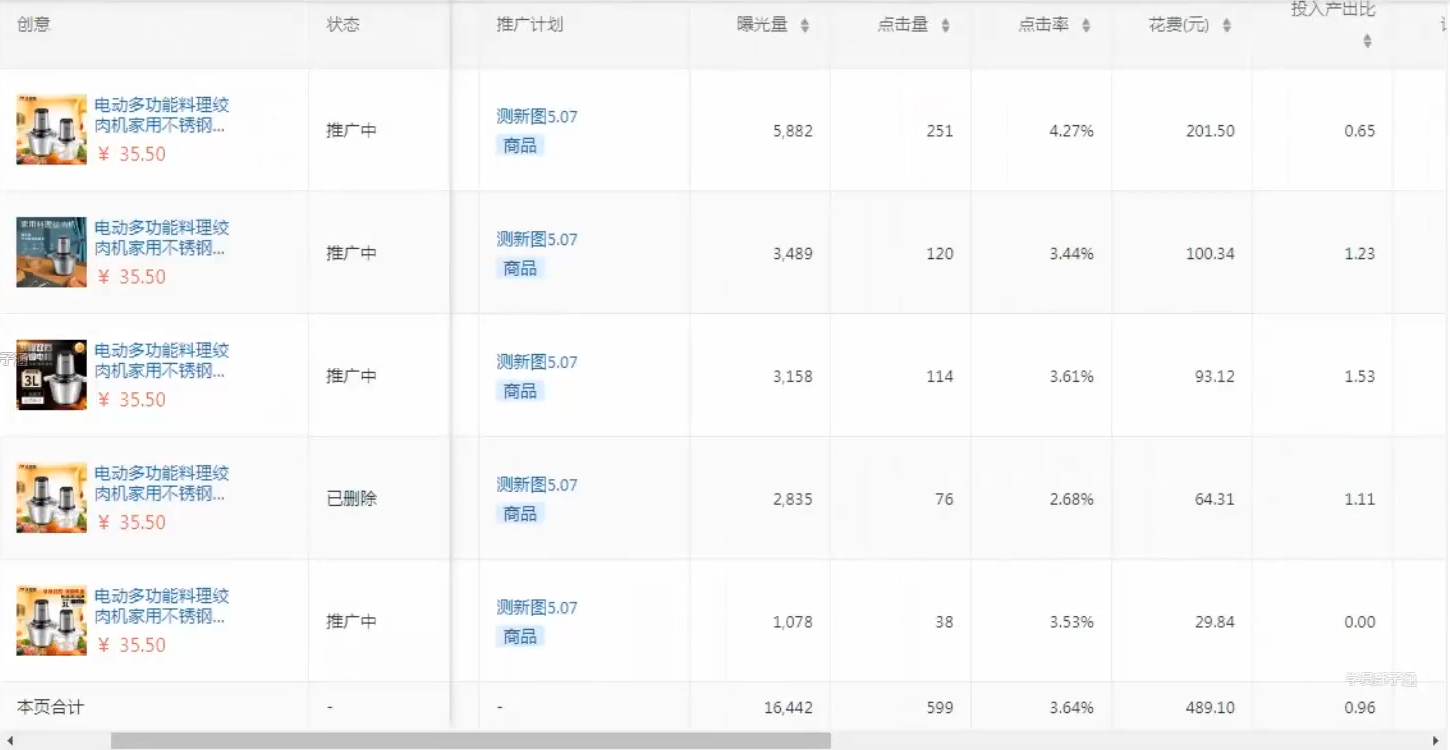This screenshot has width=1450, height=750.
Task: Click 推广中 status in the 5,882 row
Action: point(352,130)
